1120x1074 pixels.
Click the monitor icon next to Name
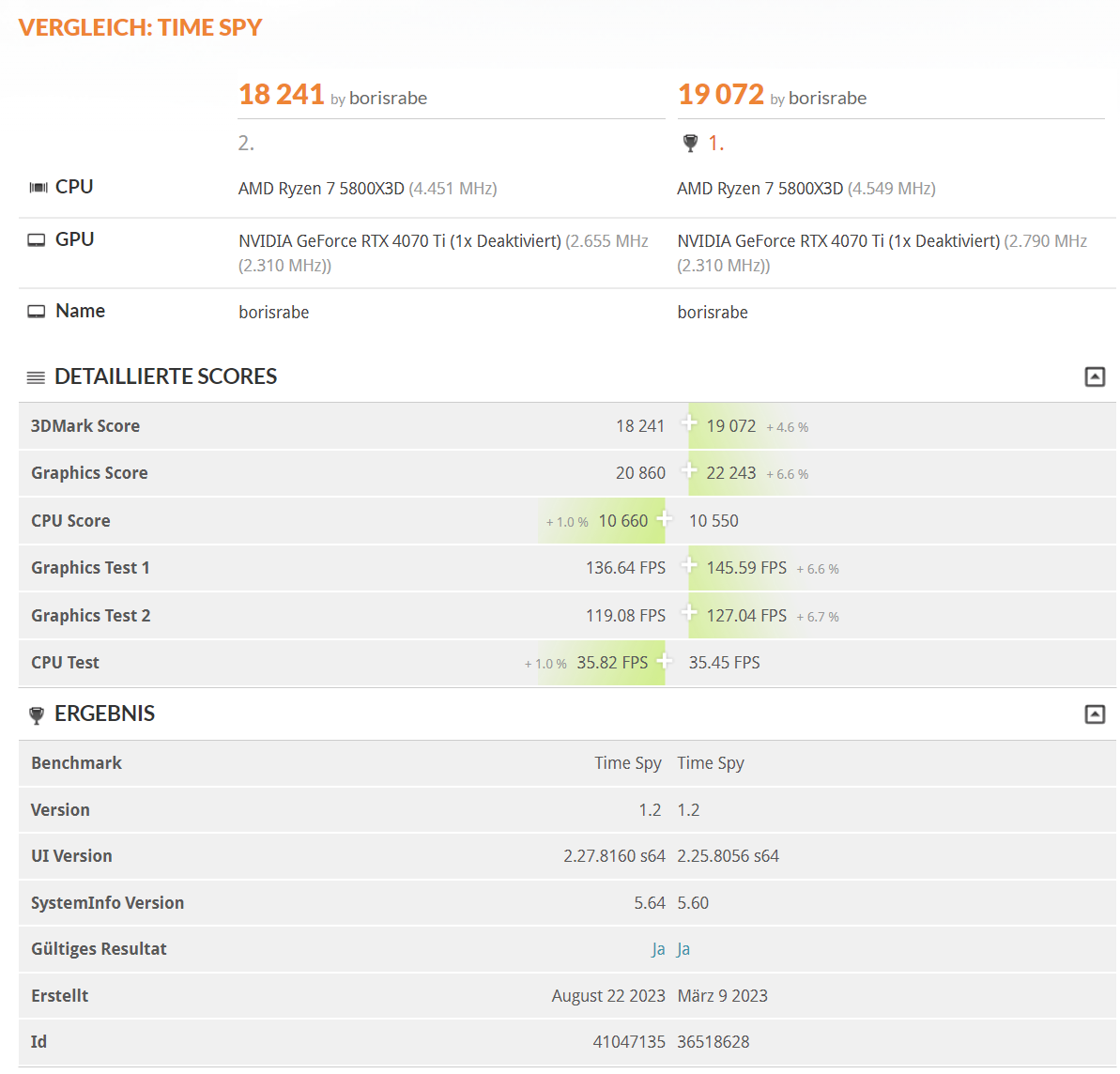click(37, 312)
